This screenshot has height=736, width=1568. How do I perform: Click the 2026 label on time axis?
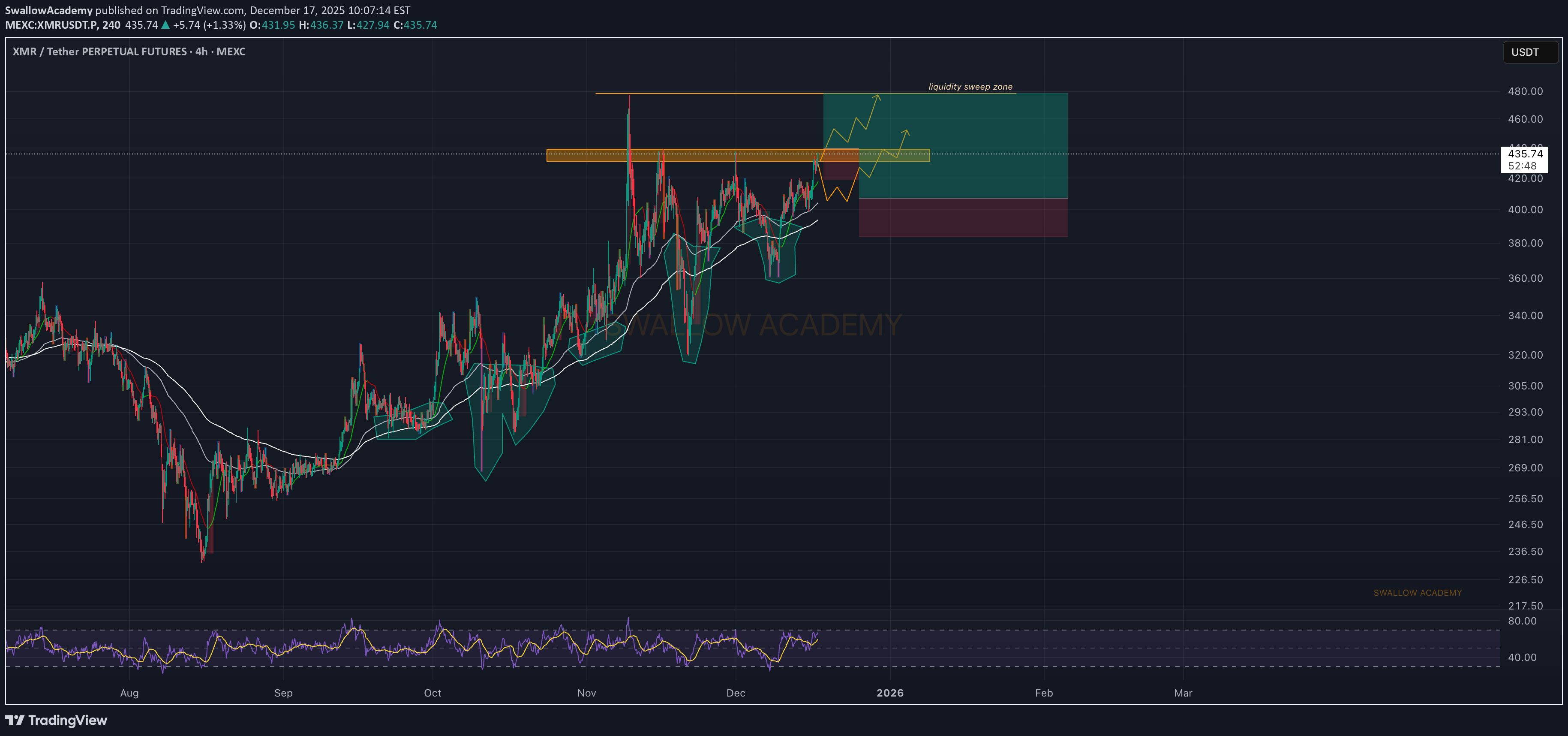pyautogui.click(x=889, y=693)
